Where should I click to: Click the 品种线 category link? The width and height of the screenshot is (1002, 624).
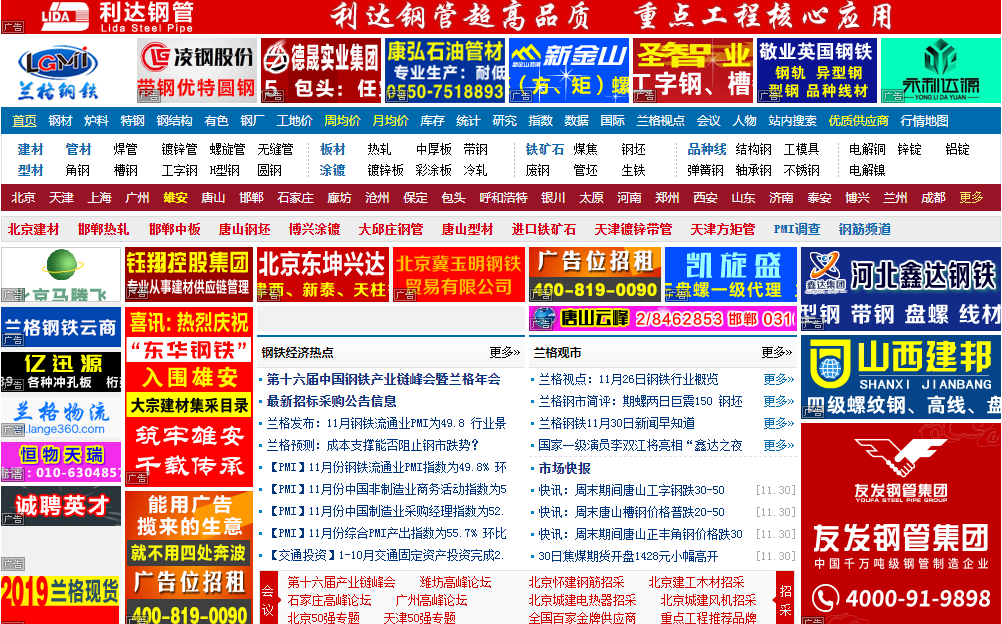pos(707,150)
